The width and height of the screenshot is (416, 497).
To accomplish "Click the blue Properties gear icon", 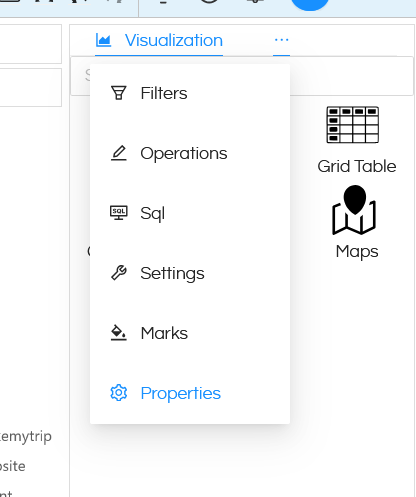I will pos(119,393).
